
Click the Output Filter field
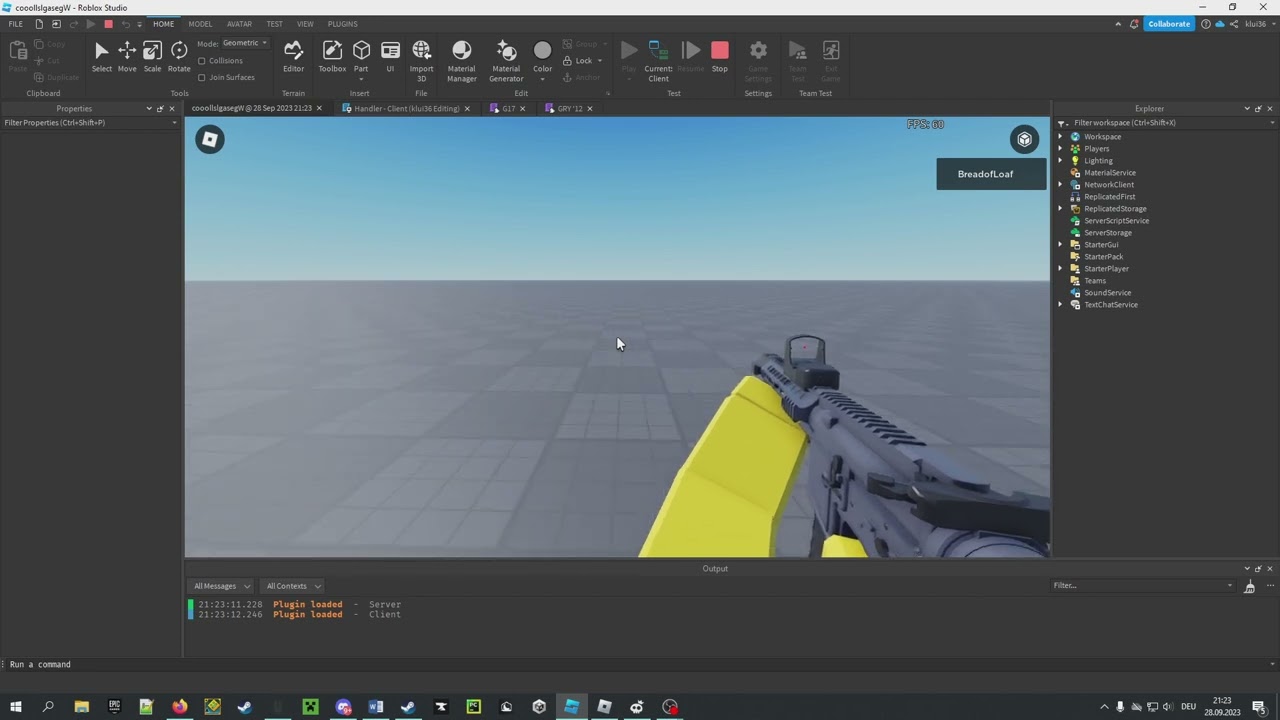[1142, 586]
